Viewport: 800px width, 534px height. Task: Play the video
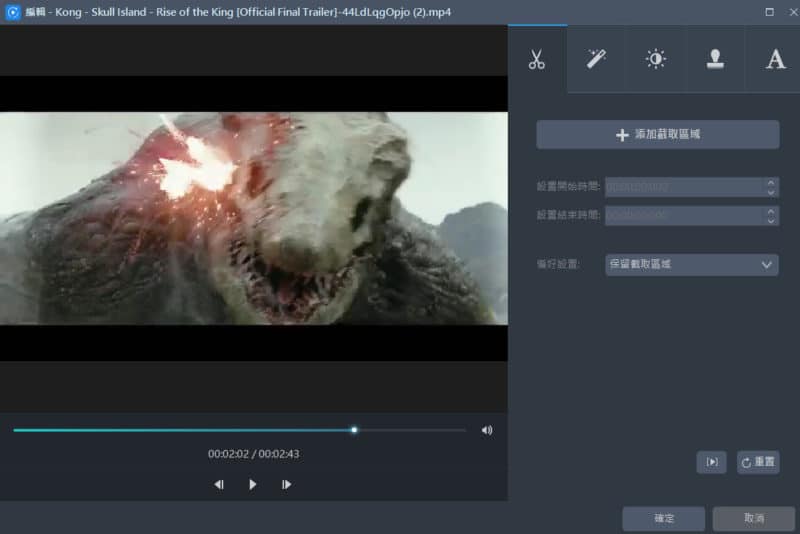[x=253, y=485]
